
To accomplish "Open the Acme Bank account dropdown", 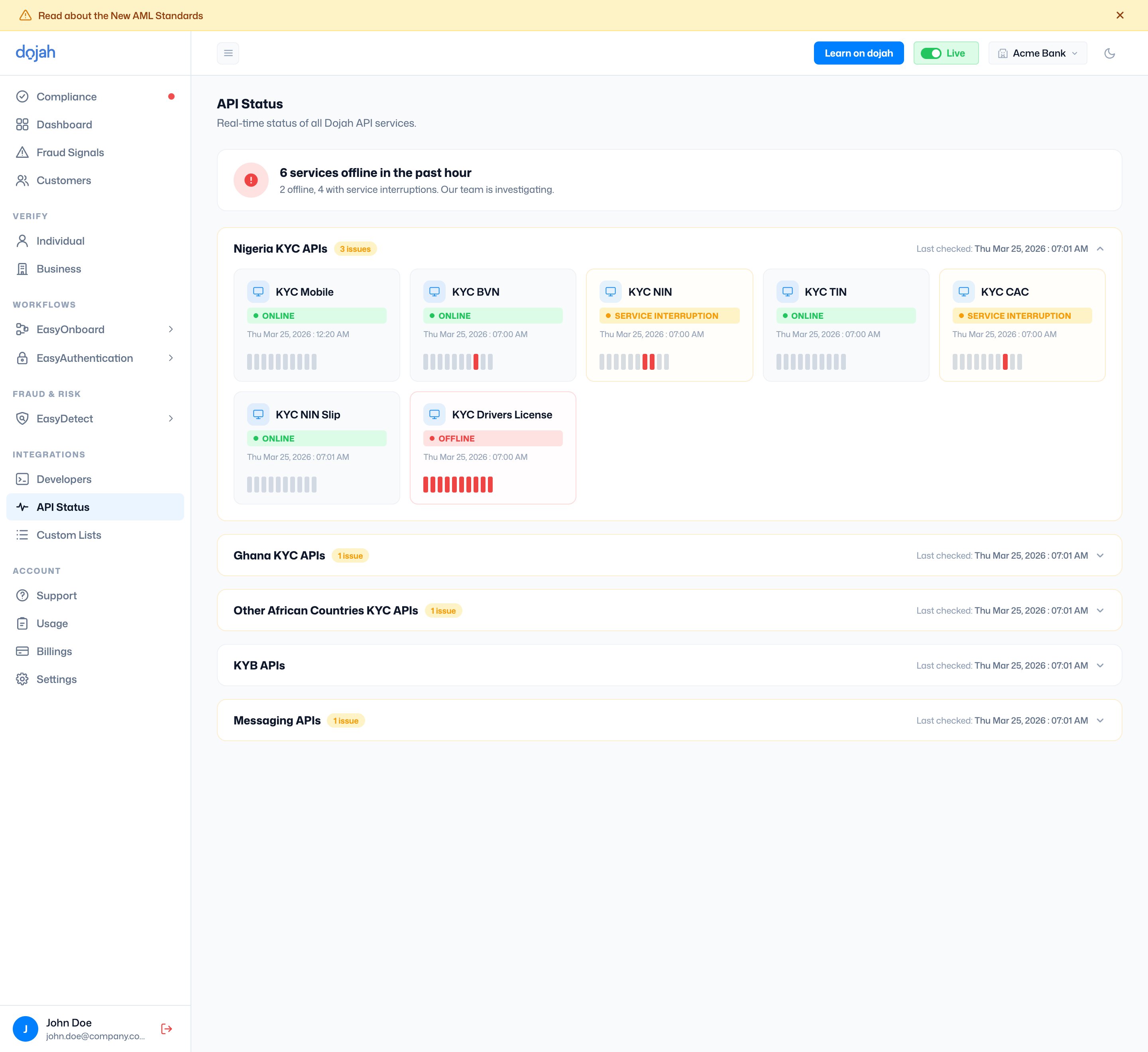I will click(x=1038, y=53).
